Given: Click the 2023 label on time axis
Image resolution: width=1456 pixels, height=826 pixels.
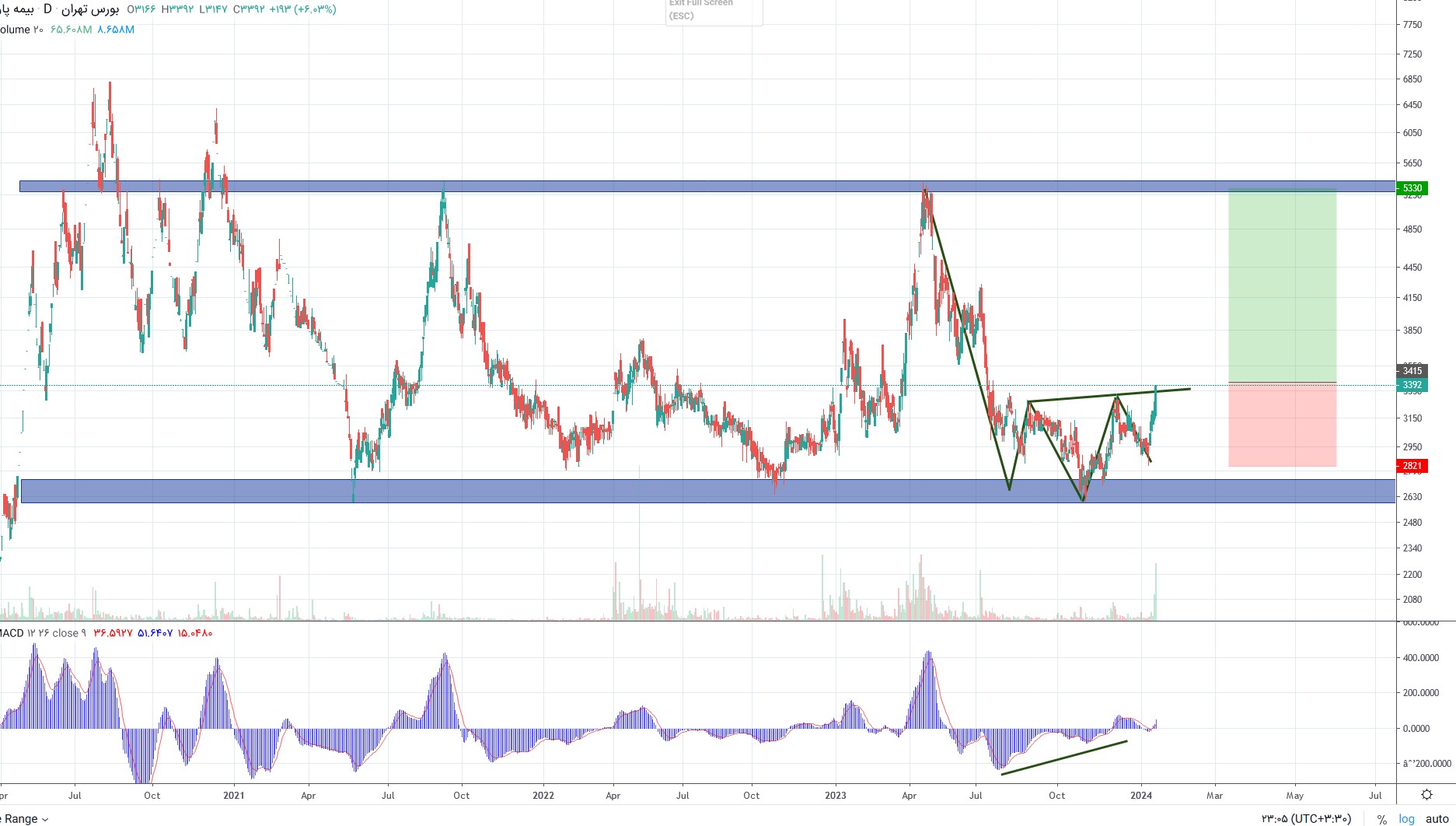Looking at the screenshot, I should click(836, 796).
